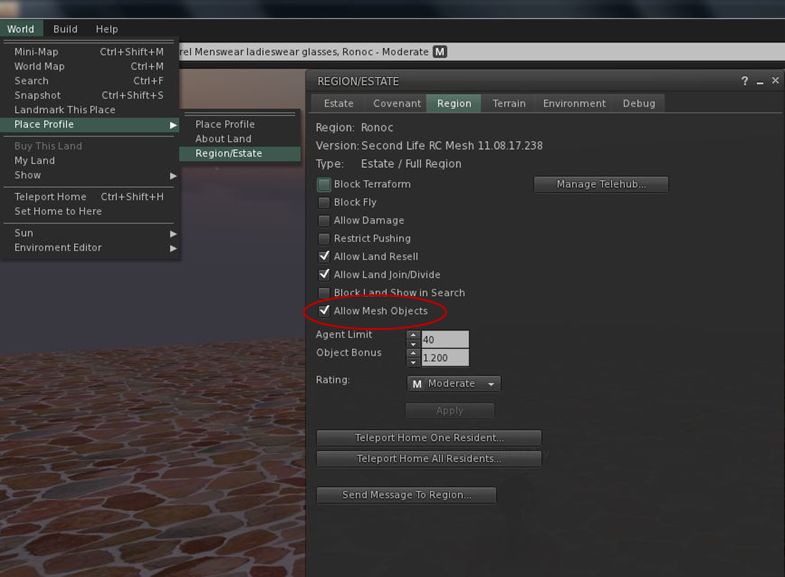Screen dimensions: 785x577
Task: Open the Rating dropdown showing Moderate
Action: coord(453,384)
